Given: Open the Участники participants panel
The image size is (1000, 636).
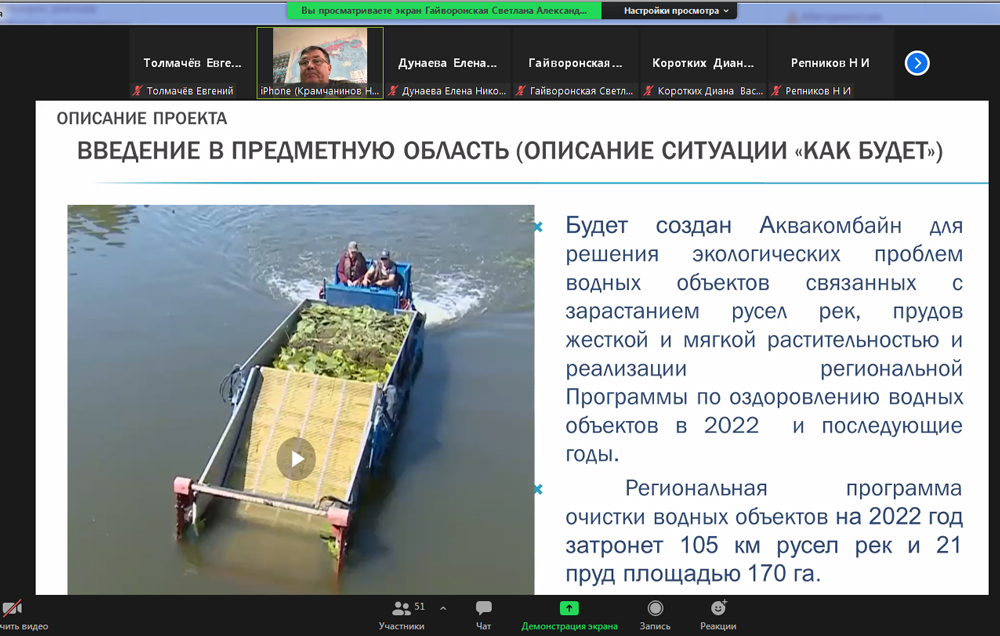Looking at the screenshot, I should coord(401,613).
